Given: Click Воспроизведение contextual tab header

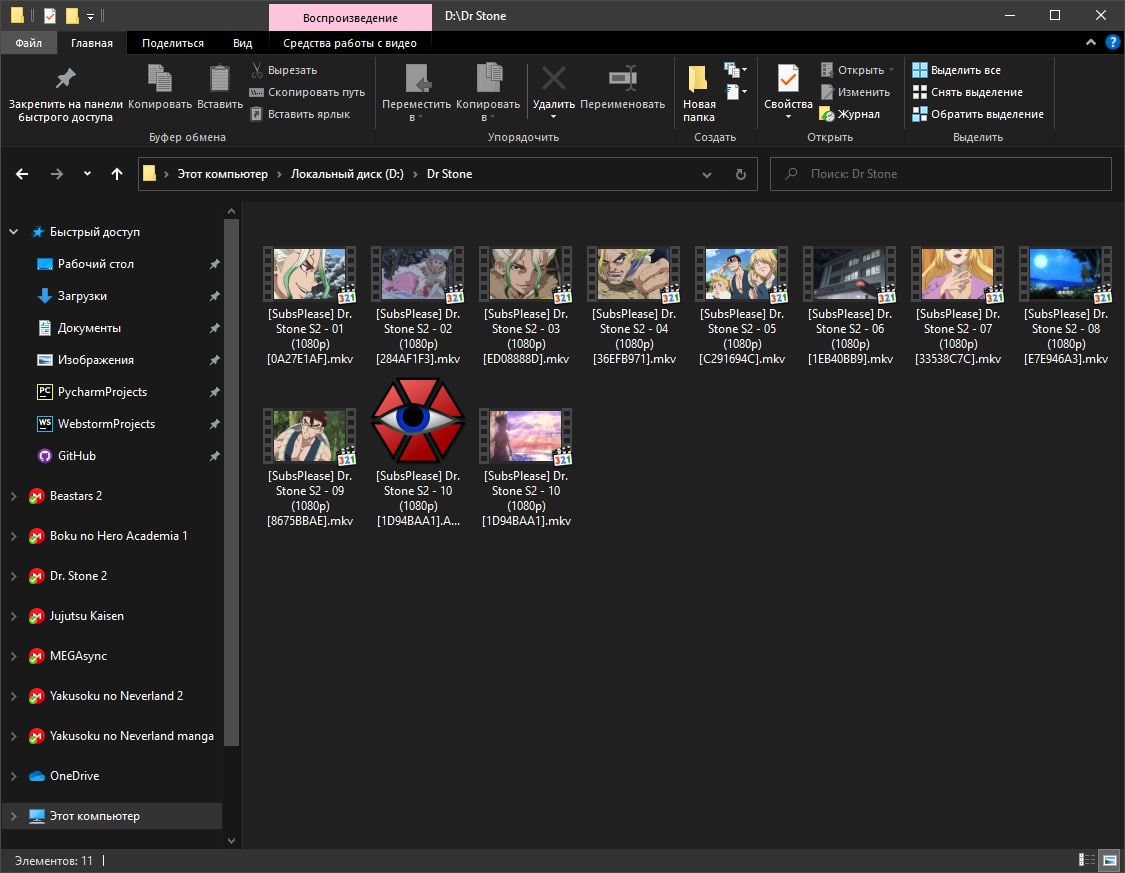Looking at the screenshot, I should [x=350, y=17].
